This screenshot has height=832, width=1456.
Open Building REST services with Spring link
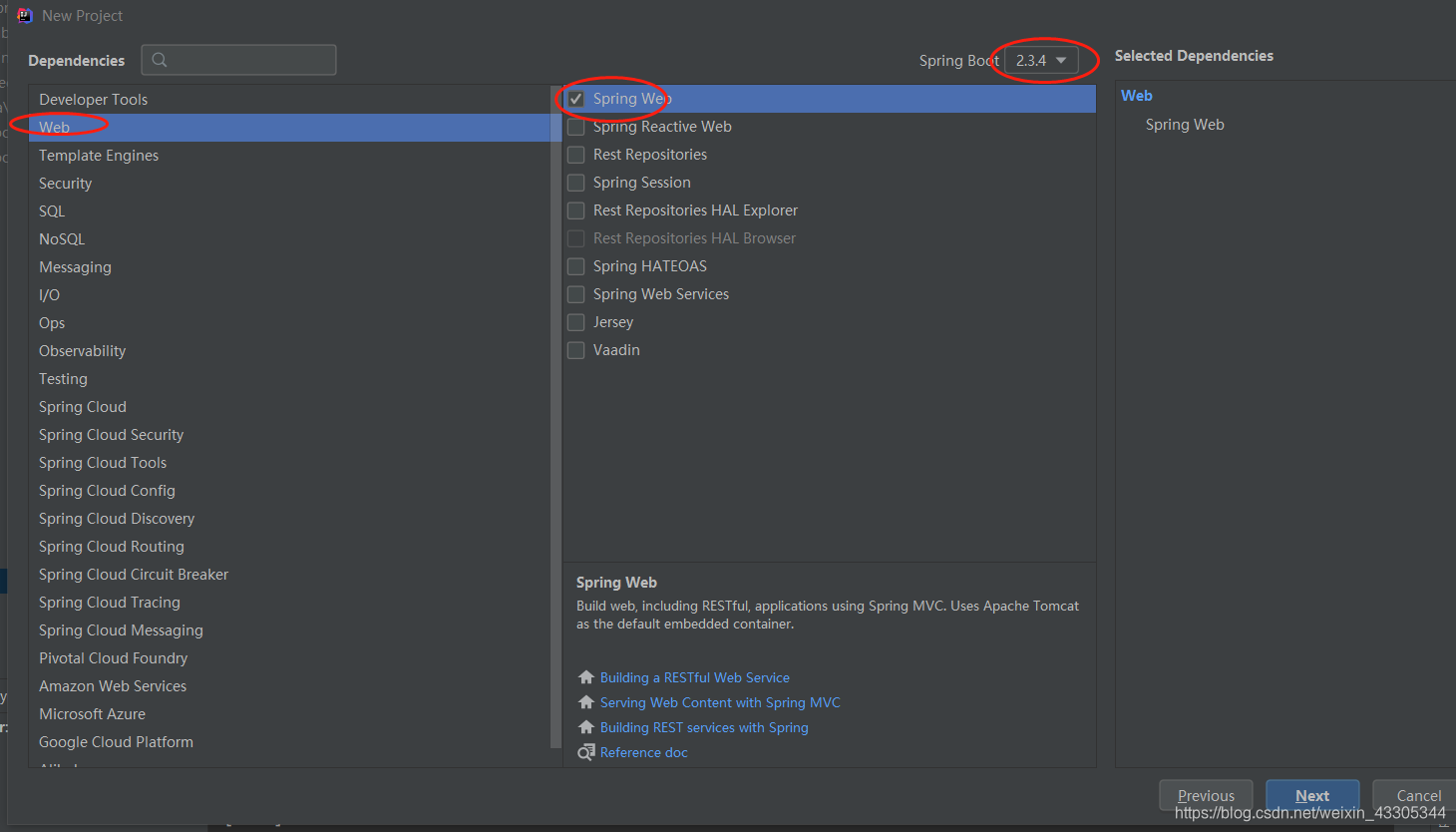click(704, 727)
